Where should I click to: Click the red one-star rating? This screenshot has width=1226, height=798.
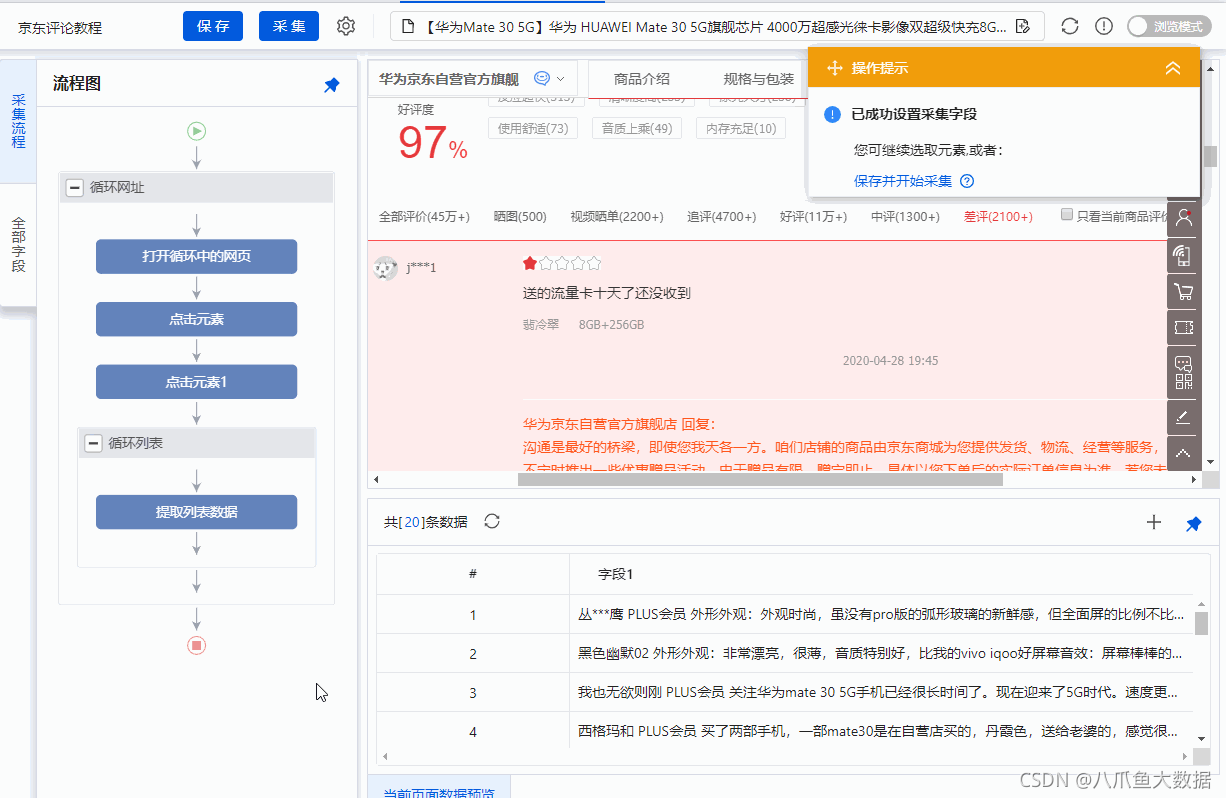[530, 263]
